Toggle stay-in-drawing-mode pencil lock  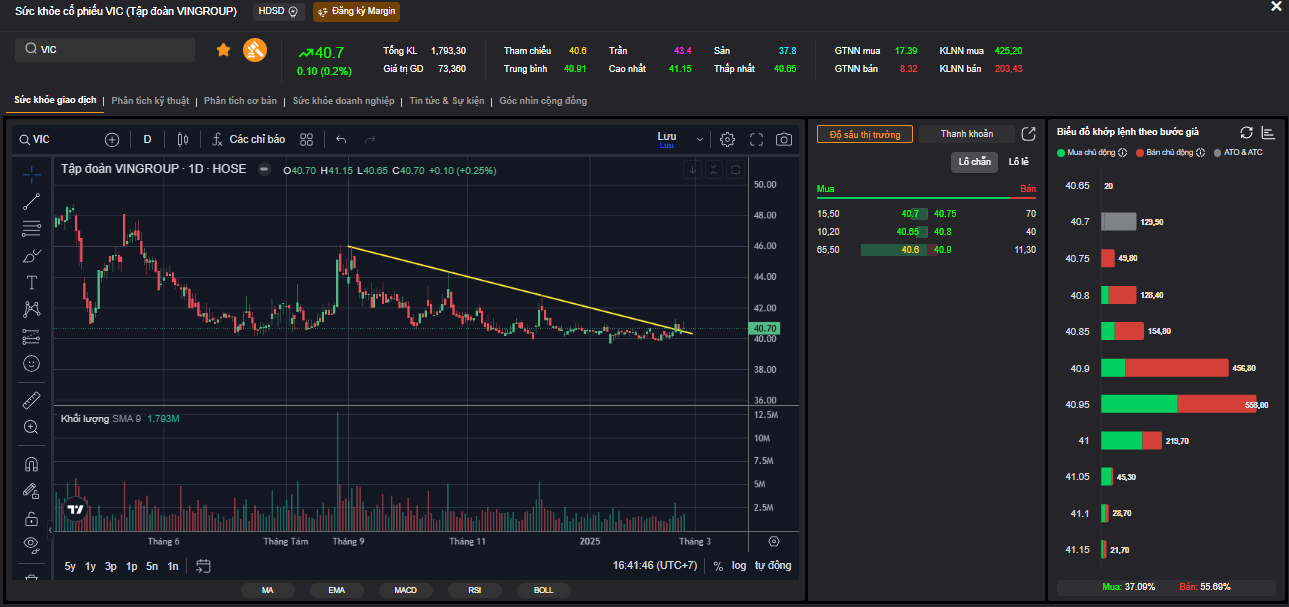coord(31,491)
